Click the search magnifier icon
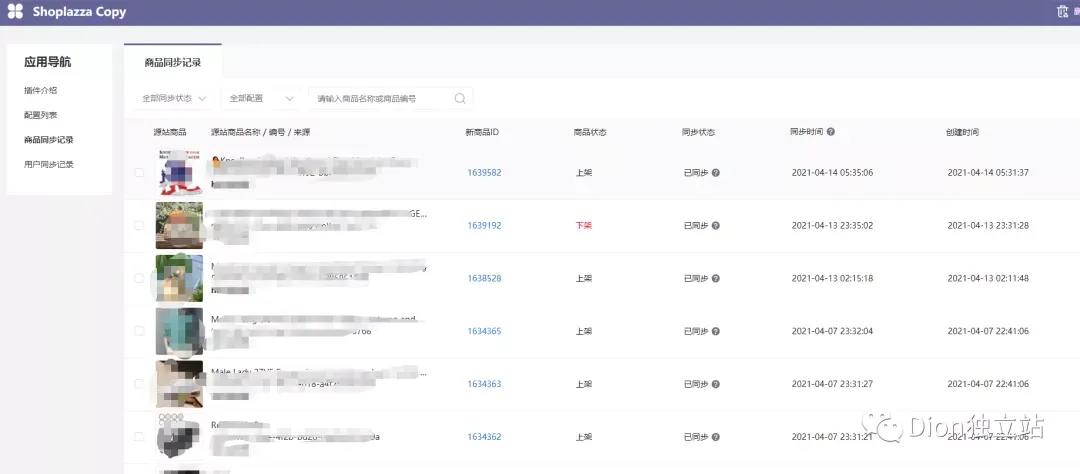This screenshot has height=474, width=1080. coord(460,99)
